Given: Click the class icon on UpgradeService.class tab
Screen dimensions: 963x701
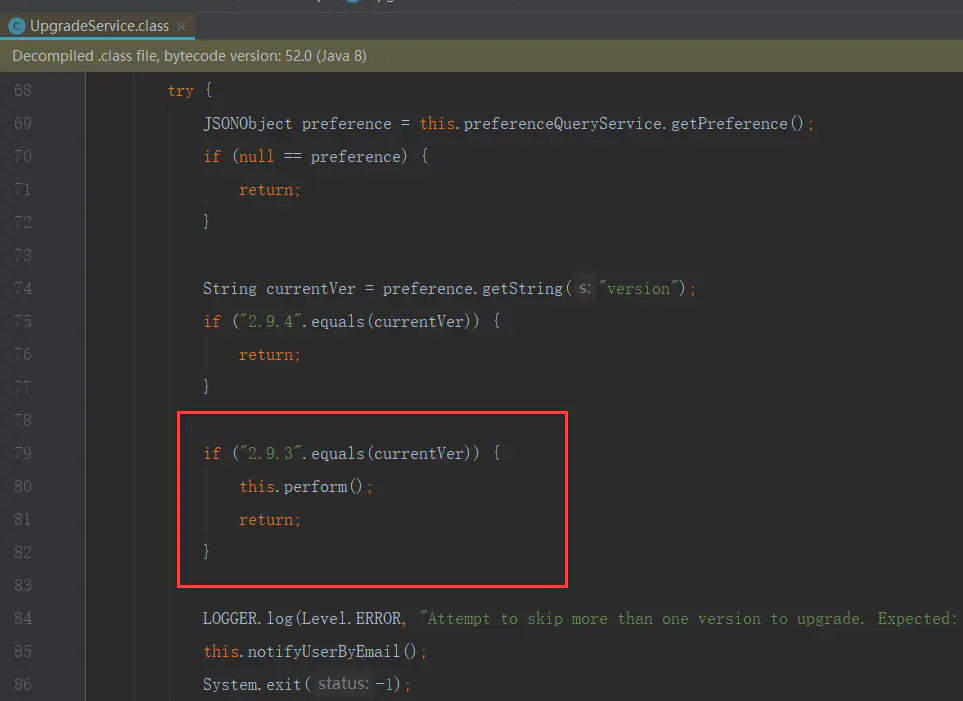Looking at the screenshot, I should coord(16,26).
